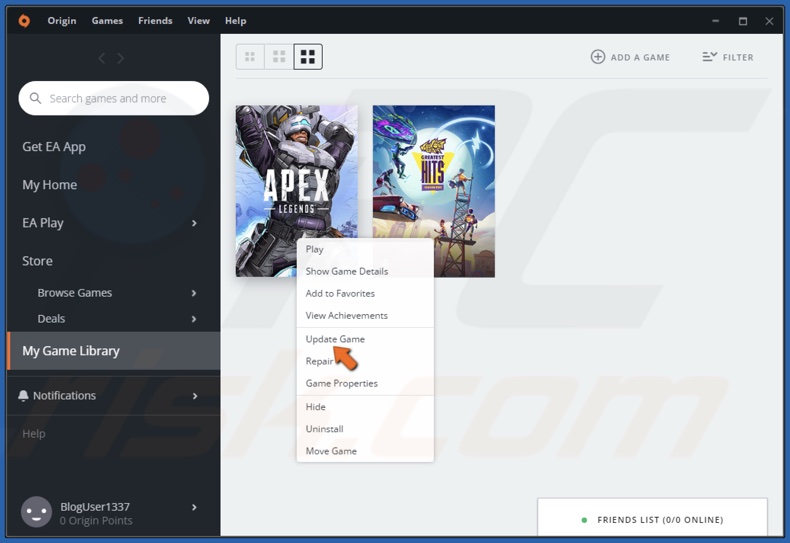
Task: Expand the EA Play submenu chevron
Action: tap(194, 223)
